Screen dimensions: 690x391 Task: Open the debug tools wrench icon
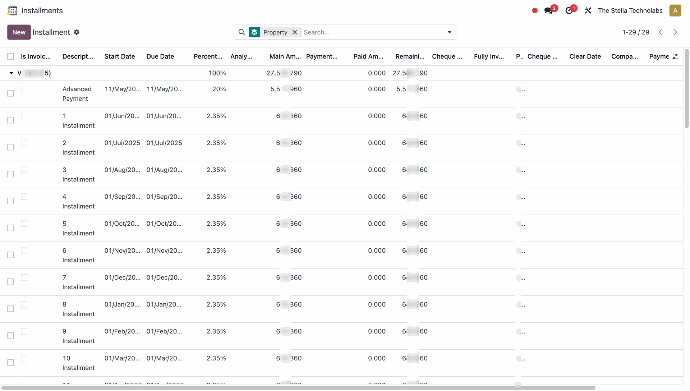[588, 11]
